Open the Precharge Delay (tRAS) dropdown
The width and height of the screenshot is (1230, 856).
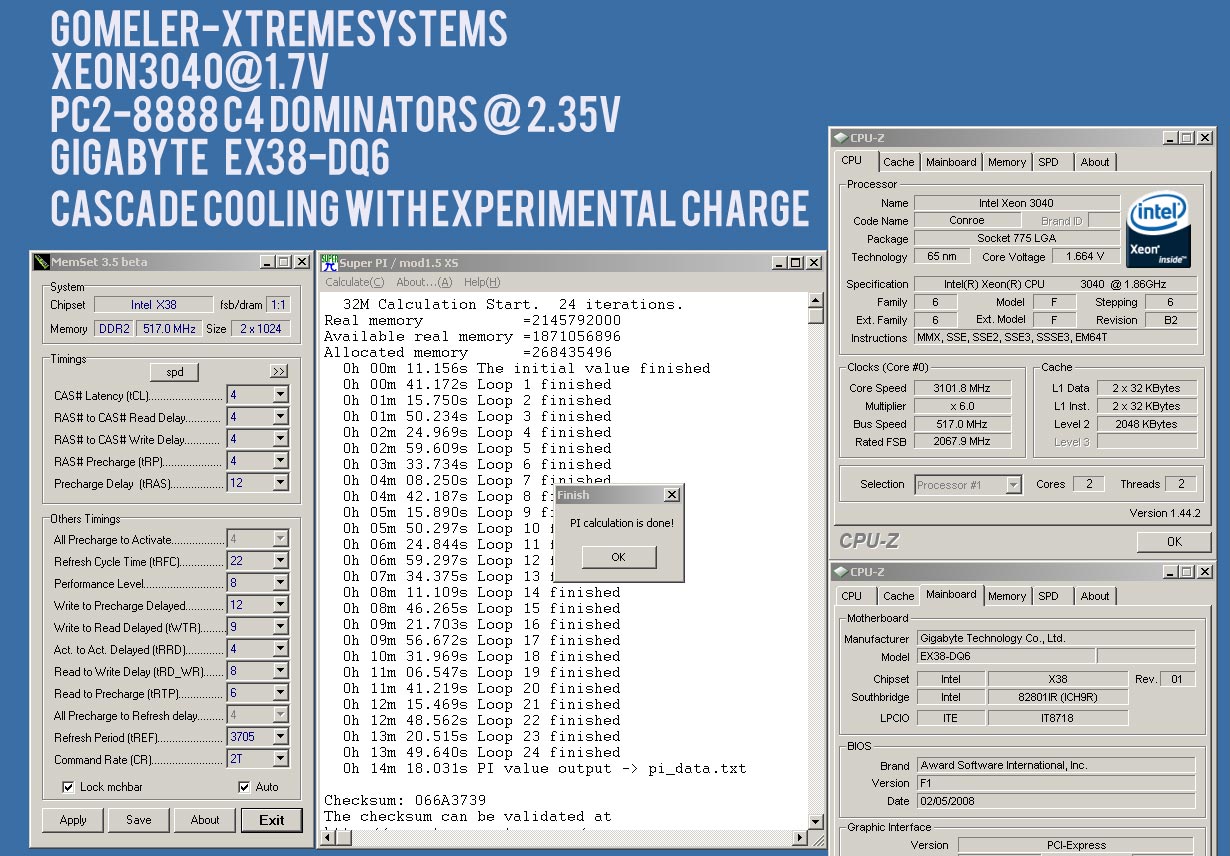(280, 483)
